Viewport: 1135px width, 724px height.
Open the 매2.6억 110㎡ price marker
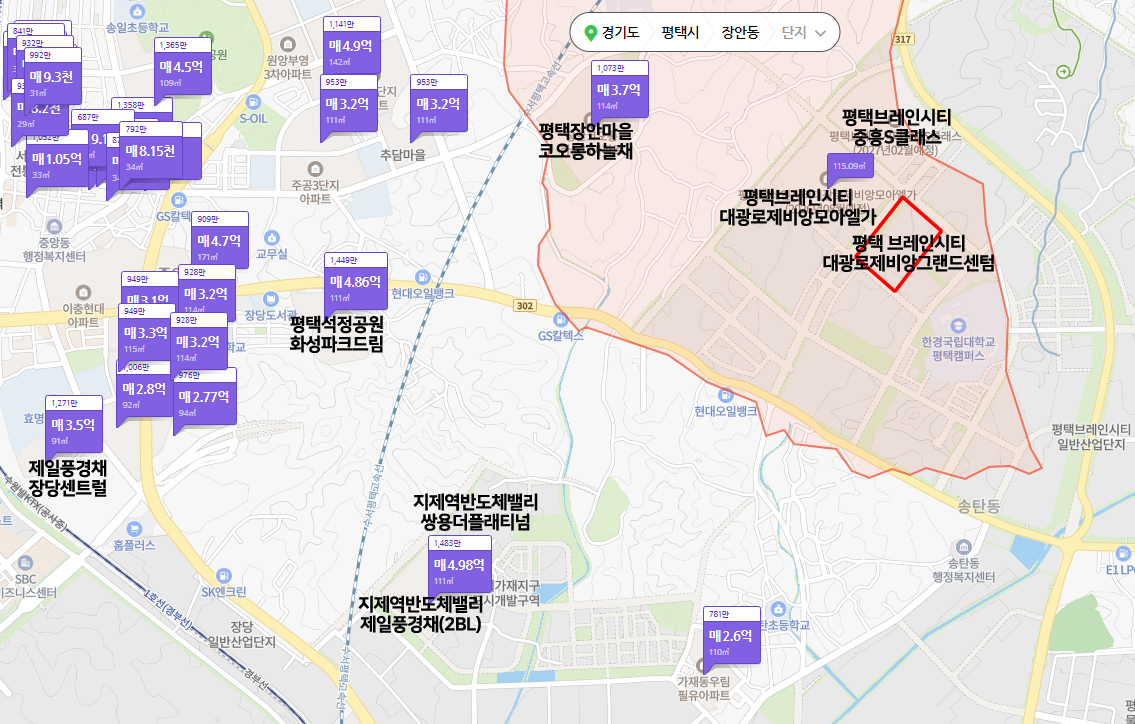732,635
